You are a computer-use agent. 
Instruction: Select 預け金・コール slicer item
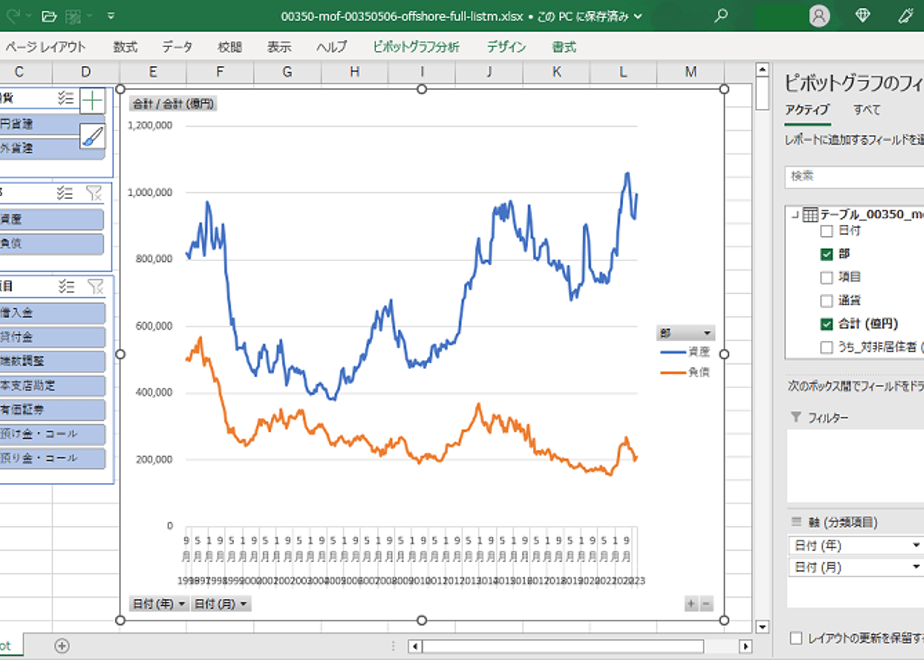coord(52,434)
